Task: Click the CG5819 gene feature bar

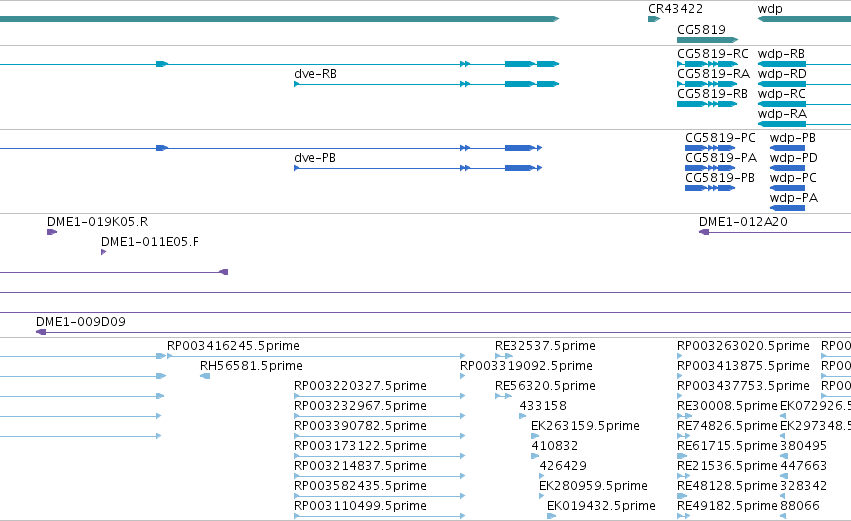Action: (707, 40)
